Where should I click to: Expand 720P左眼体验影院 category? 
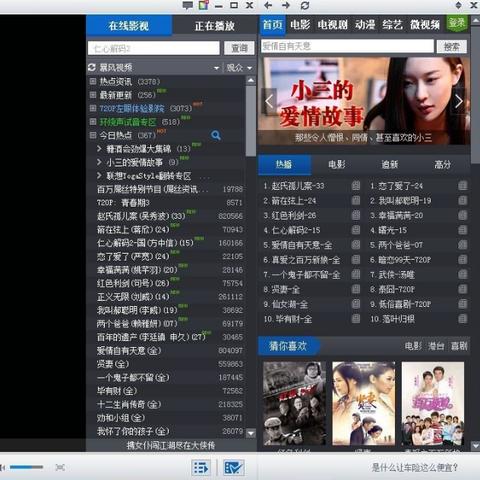(93, 108)
